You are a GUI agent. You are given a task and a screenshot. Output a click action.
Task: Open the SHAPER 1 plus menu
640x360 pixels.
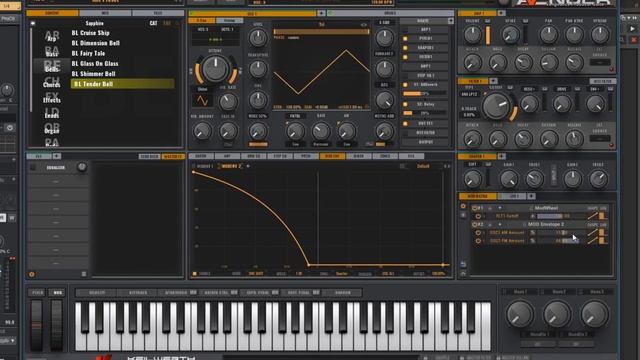click(501, 156)
